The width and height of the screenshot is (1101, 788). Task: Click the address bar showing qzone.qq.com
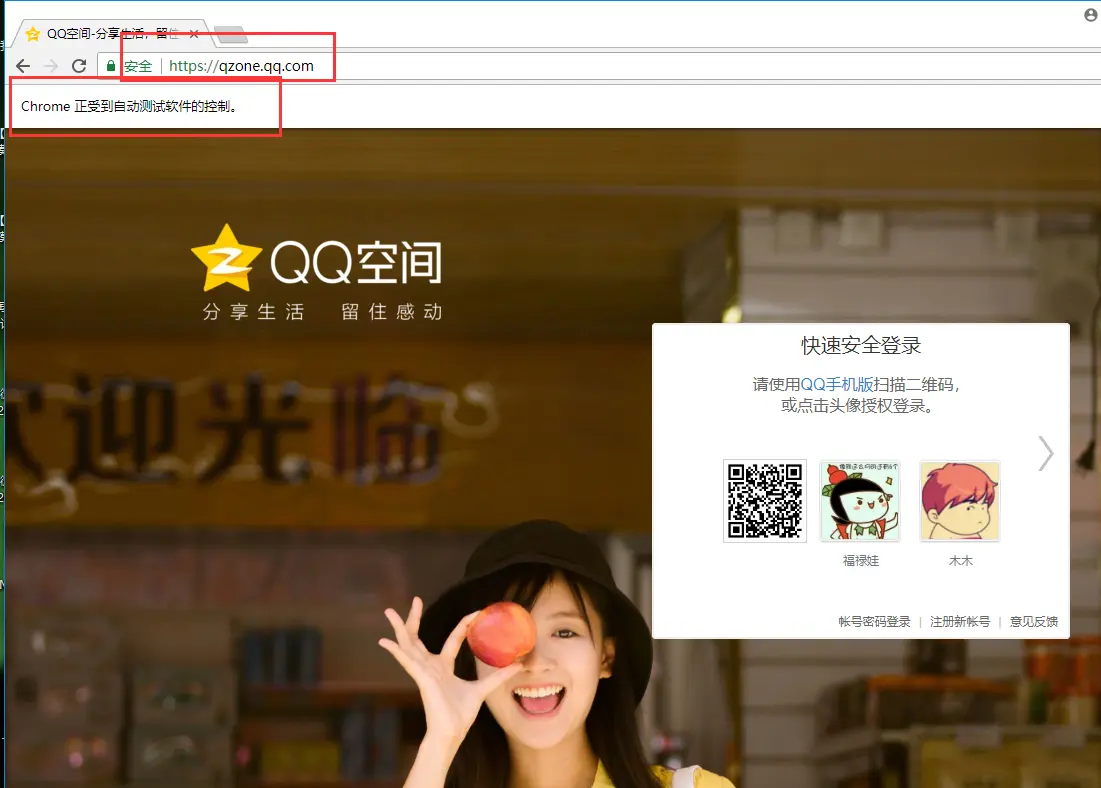click(x=597, y=66)
